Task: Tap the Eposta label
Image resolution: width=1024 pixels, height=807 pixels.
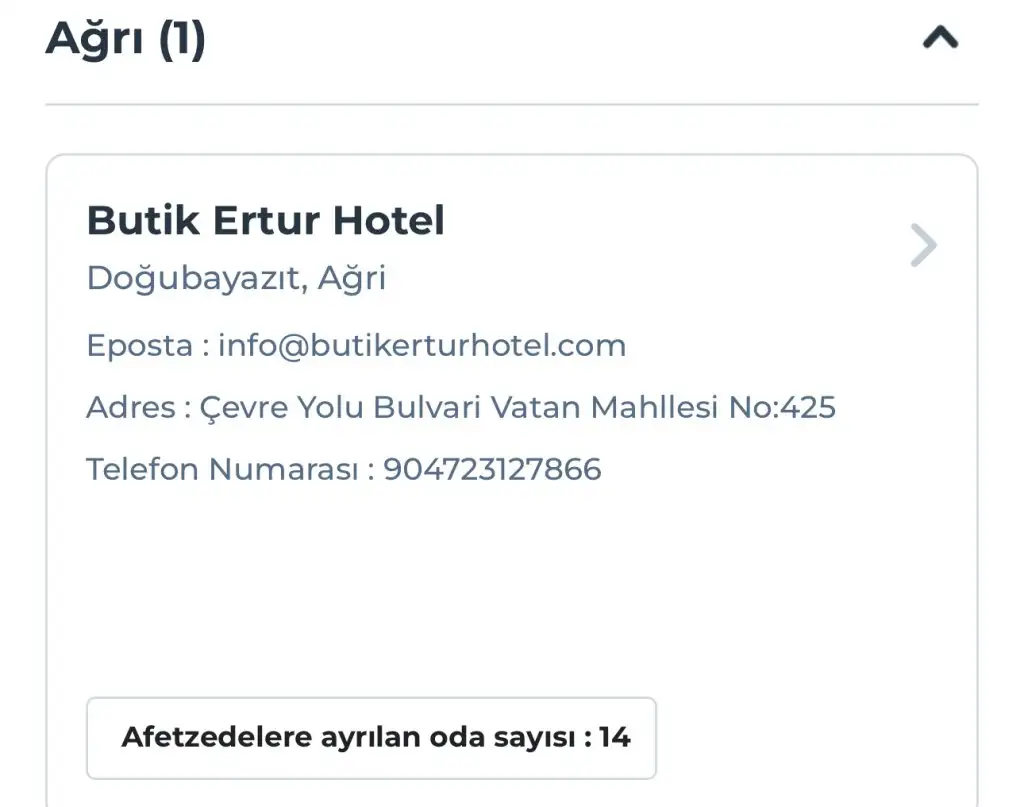Action: tap(139, 346)
